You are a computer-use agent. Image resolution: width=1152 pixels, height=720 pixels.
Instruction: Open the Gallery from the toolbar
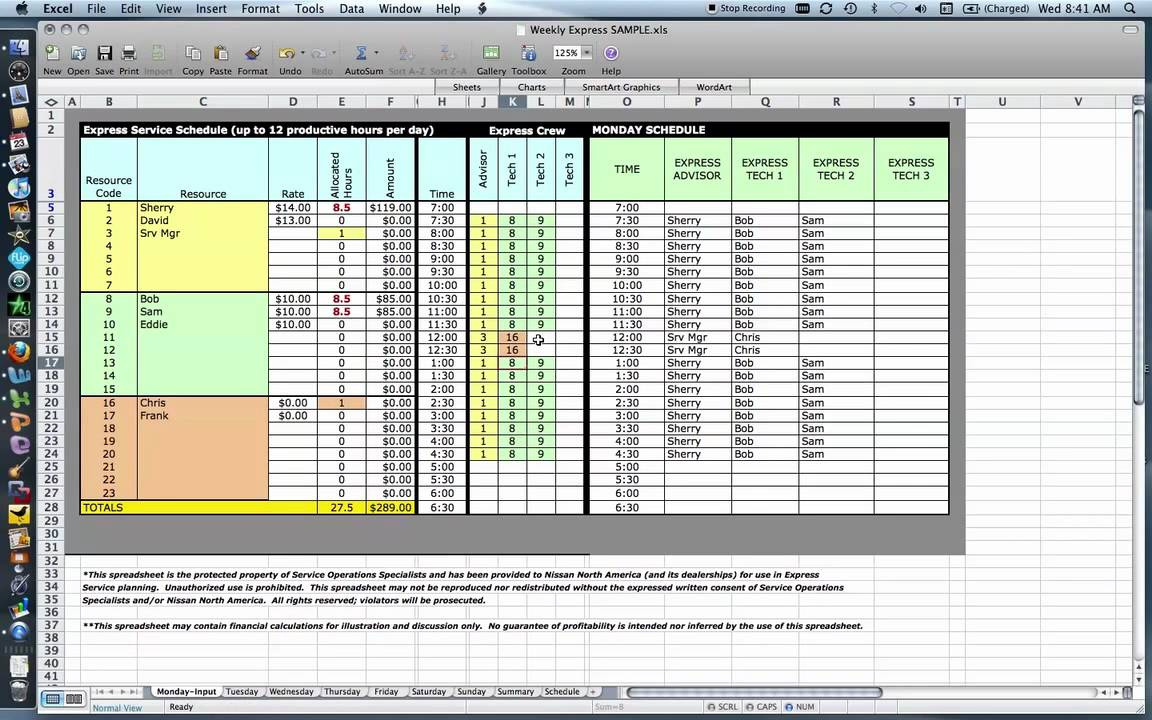coord(490,53)
